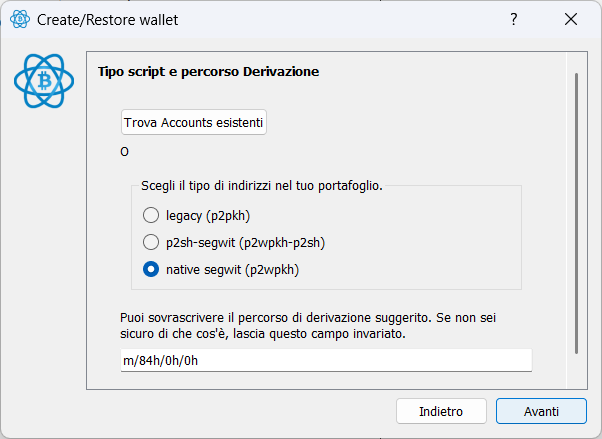The image size is (602, 439).
Task: Select the native segwit (p2wpkh) radio circle
Action: coord(151,269)
